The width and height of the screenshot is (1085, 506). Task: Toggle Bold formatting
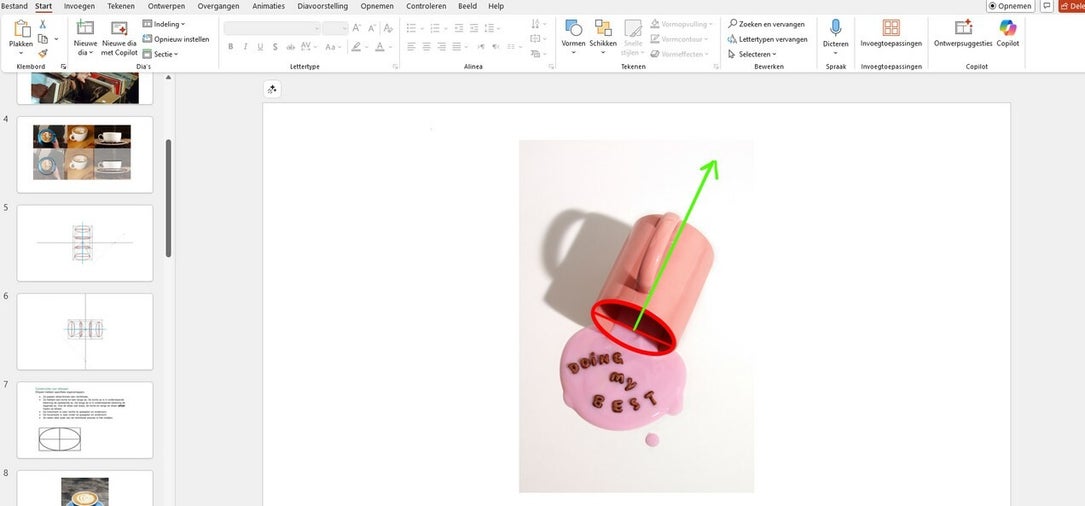pyautogui.click(x=230, y=47)
